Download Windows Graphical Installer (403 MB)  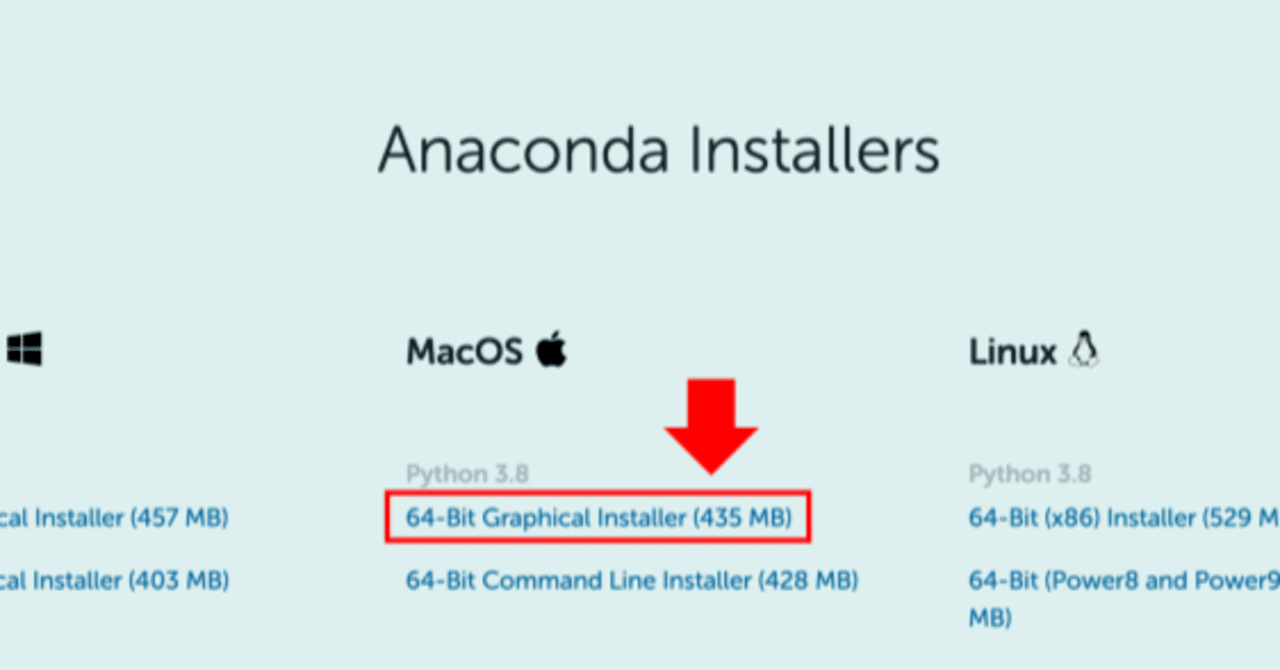click(x=115, y=580)
